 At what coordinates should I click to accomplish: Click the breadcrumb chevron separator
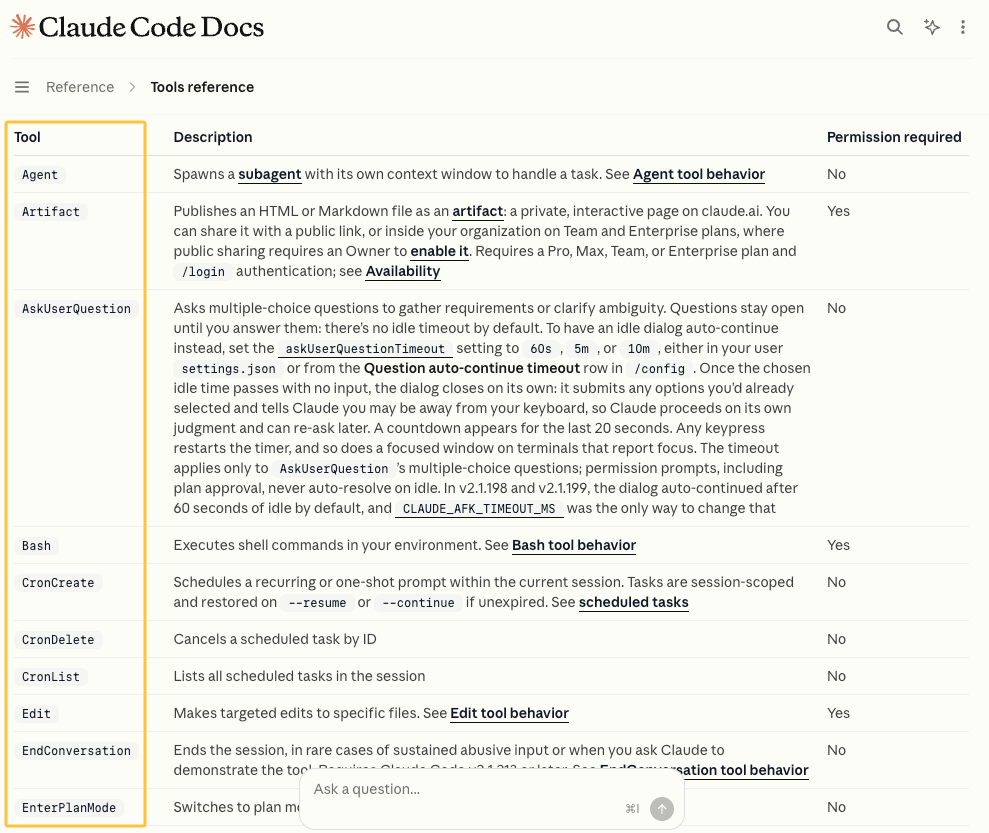point(132,87)
